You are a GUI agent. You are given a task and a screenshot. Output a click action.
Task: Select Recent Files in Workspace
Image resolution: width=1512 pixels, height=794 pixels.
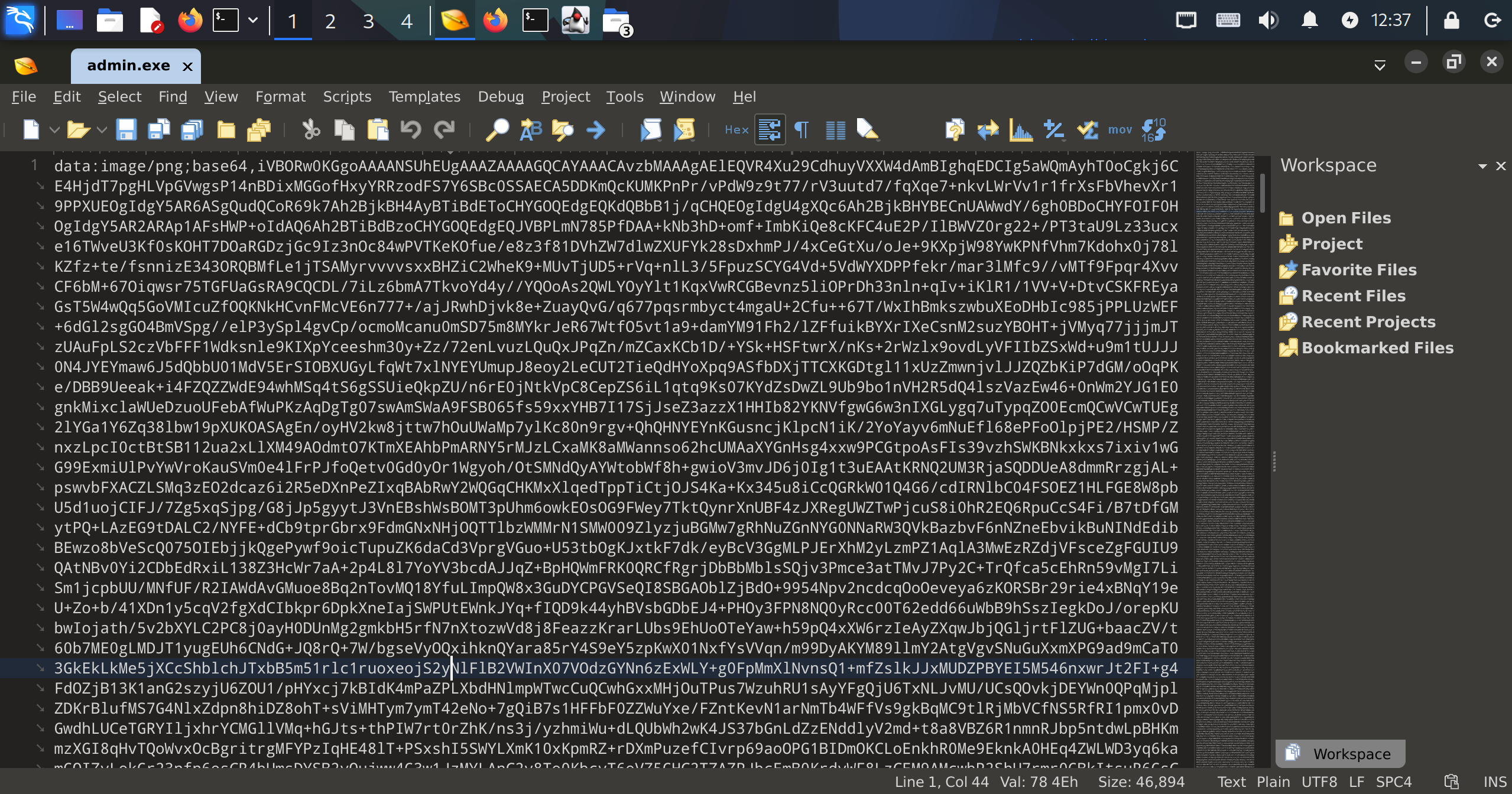point(1353,295)
